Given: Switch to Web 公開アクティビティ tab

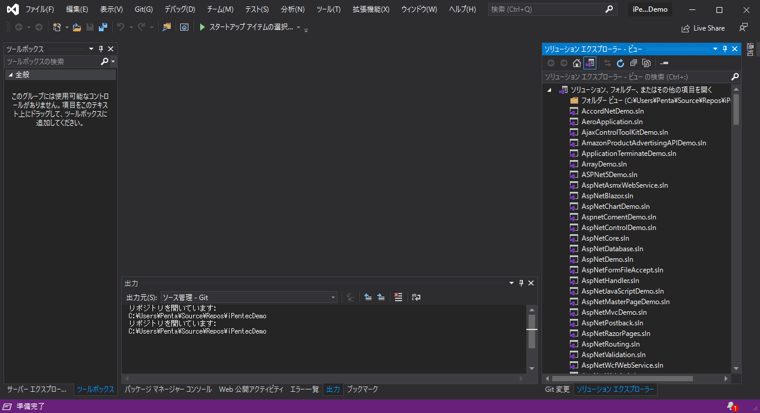Looking at the screenshot, I should (x=251, y=389).
